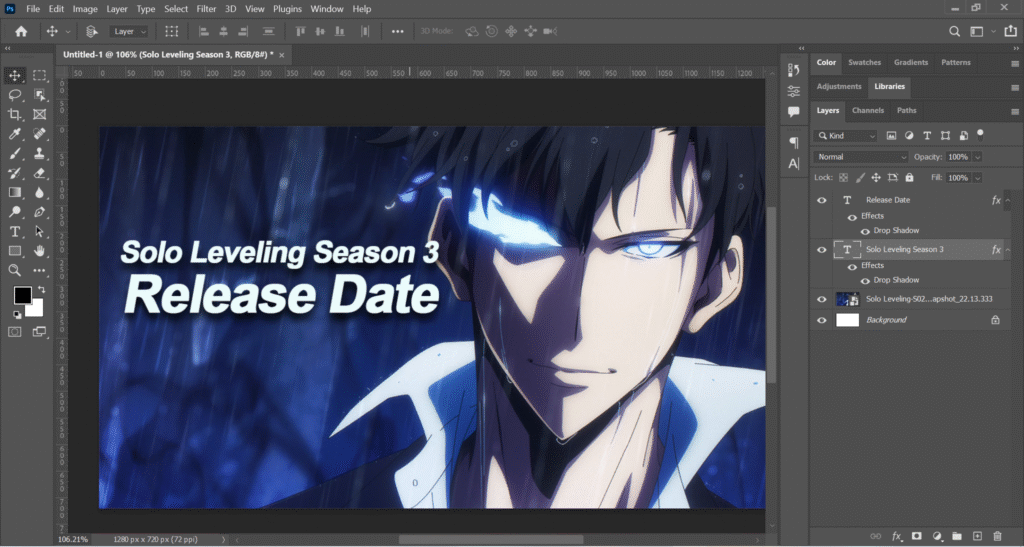Image resolution: width=1024 pixels, height=547 pixels.
Task: Select the Pen tool
Action: coord(39,212)
